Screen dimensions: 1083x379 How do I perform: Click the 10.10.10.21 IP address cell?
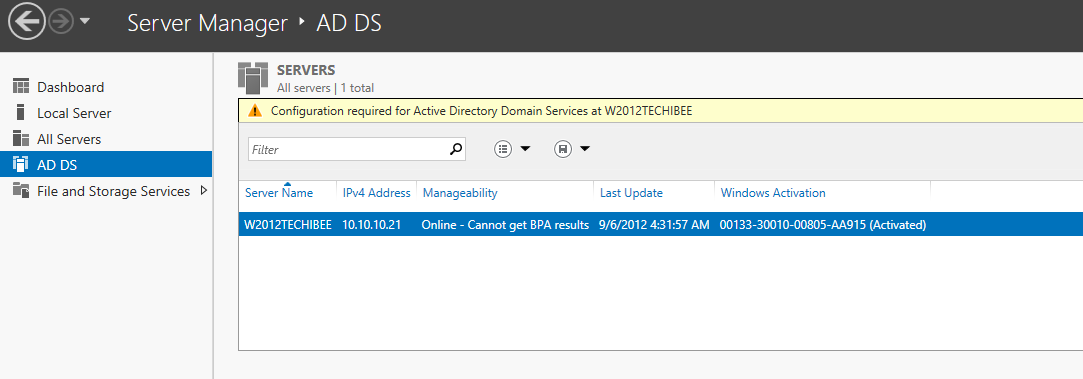[372, 224]
